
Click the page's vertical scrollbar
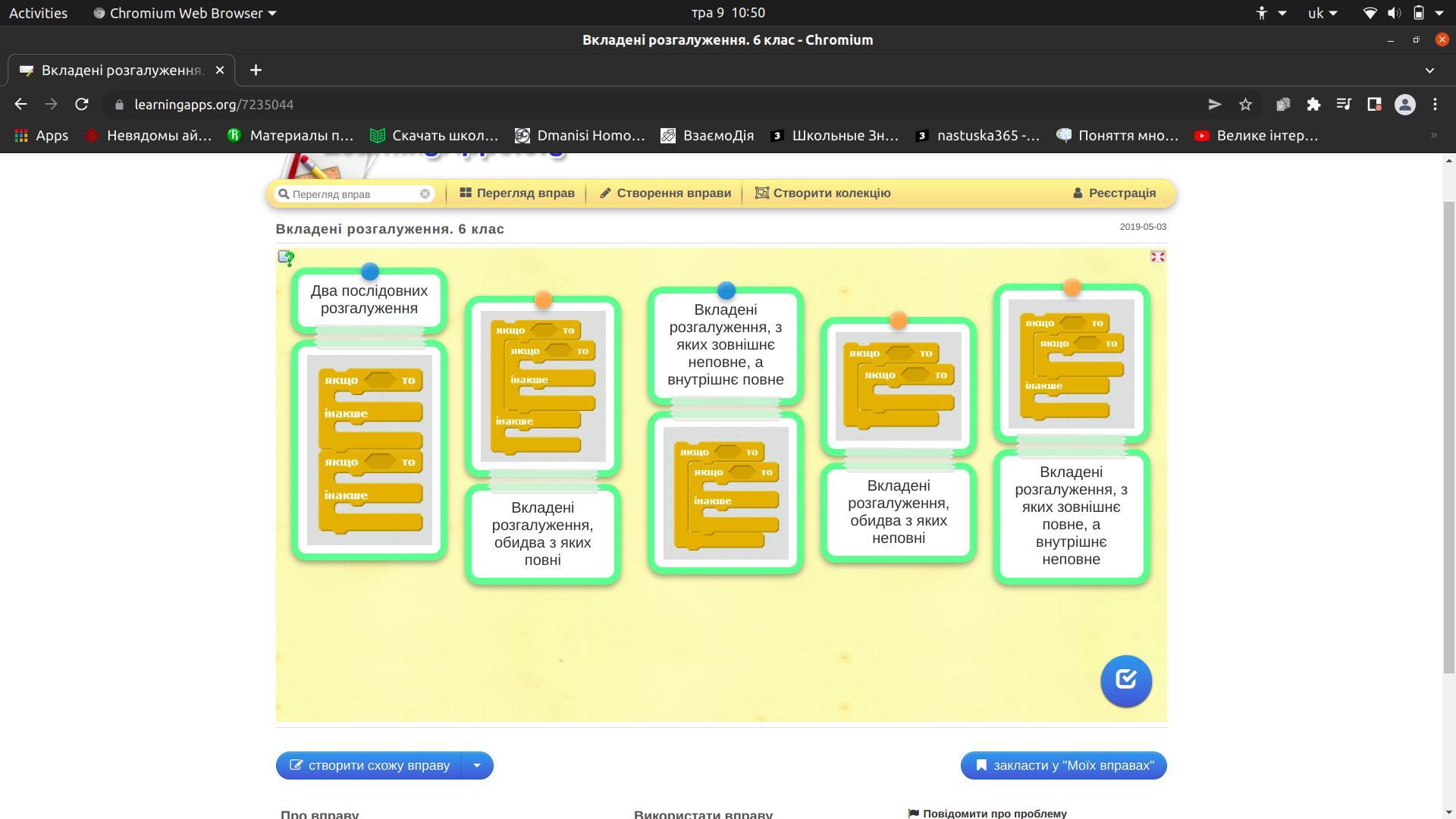coord(1448,436)
